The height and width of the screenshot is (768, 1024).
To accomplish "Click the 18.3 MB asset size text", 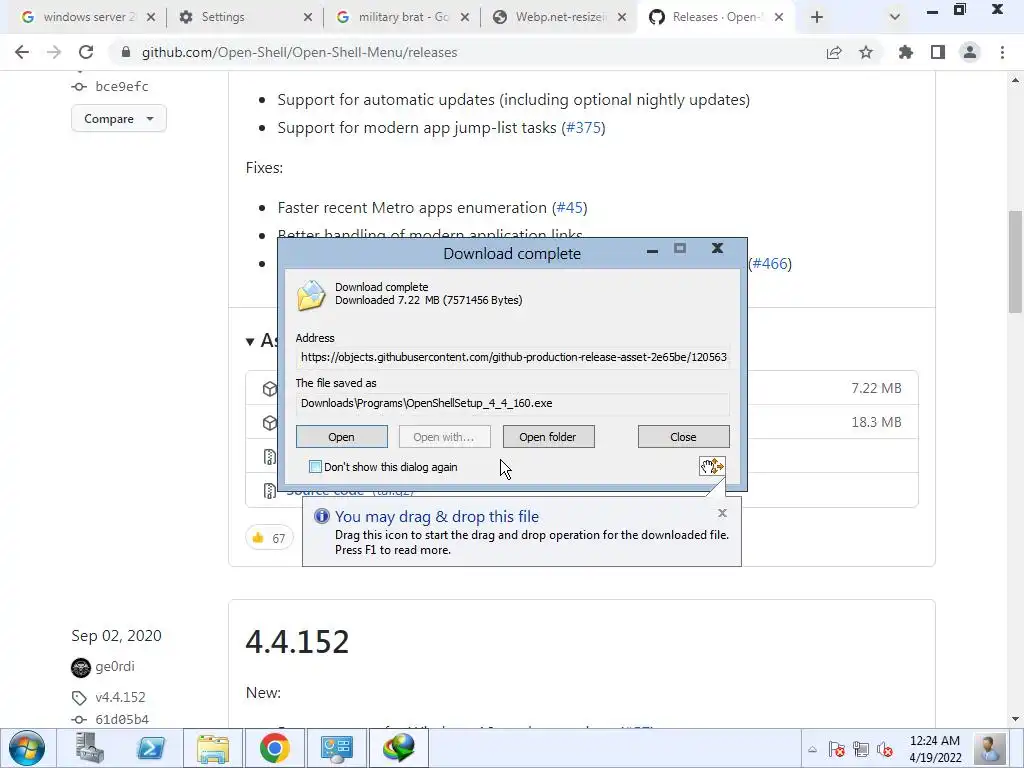I will 876,422.
